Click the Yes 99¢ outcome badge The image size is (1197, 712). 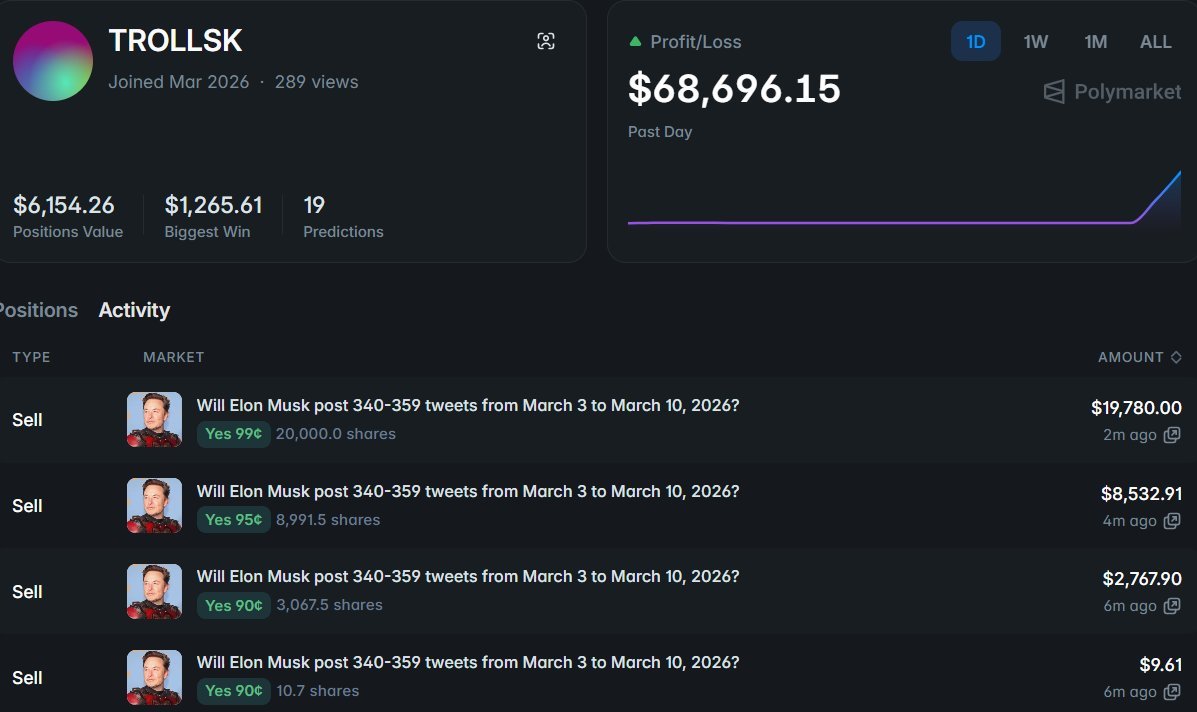(x=233, y=434)
